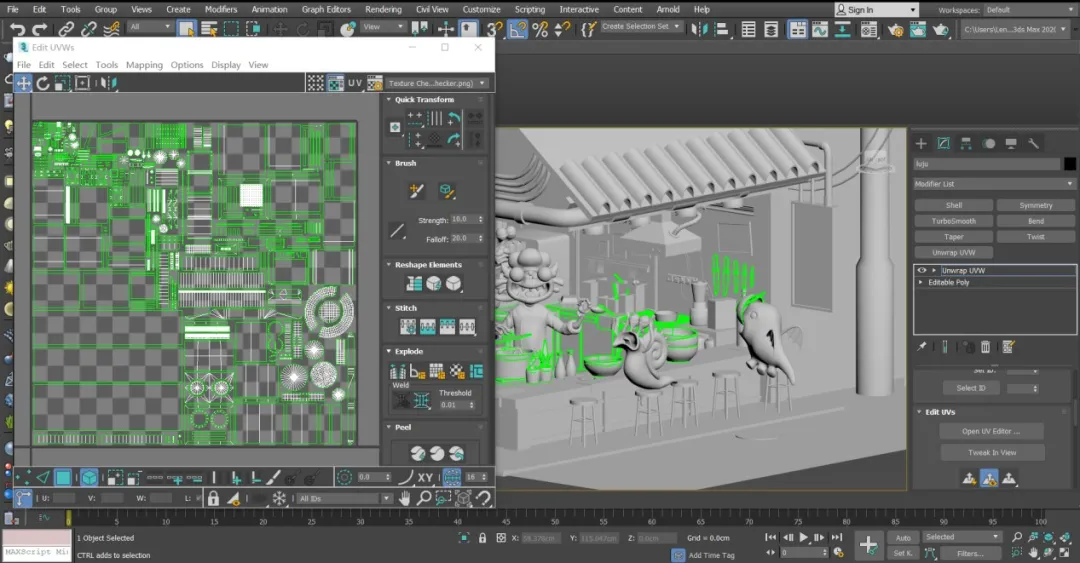Expand the Editable Poly stack entry

[x=921, y=282]
